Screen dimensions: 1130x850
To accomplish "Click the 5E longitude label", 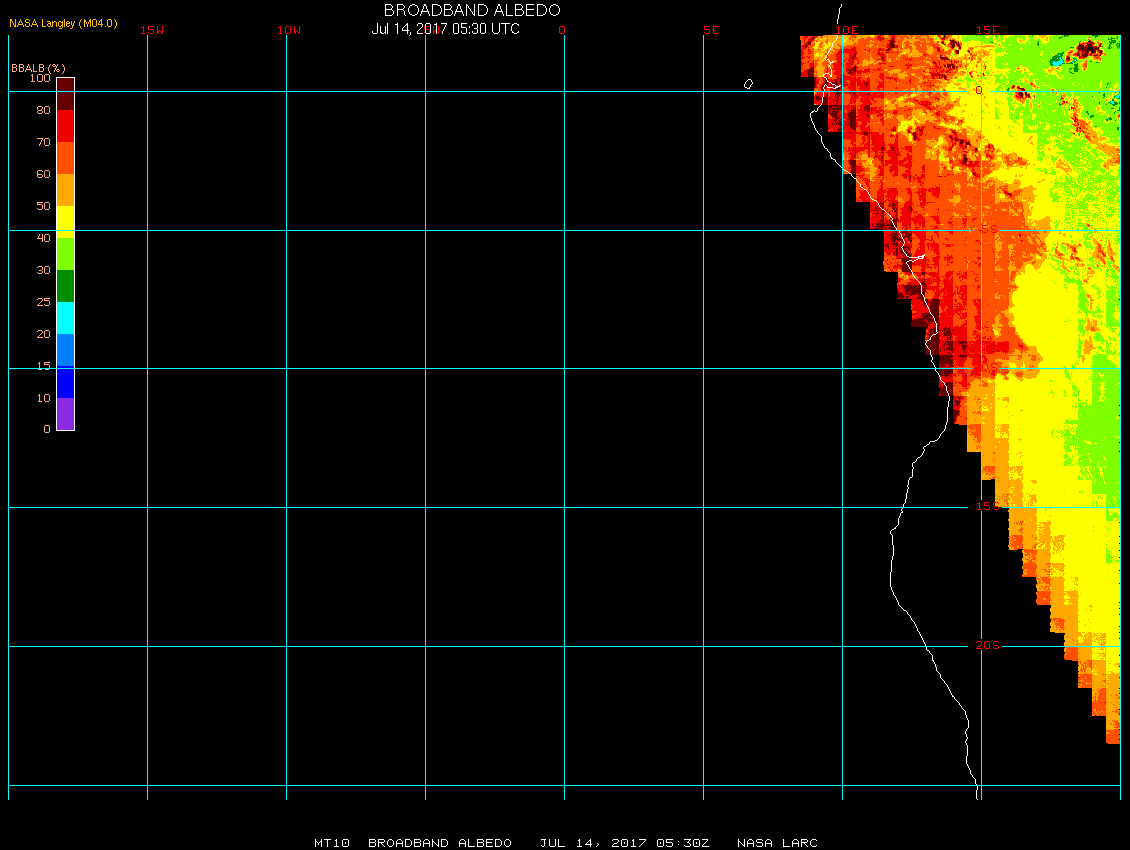I will pos(711,30).
